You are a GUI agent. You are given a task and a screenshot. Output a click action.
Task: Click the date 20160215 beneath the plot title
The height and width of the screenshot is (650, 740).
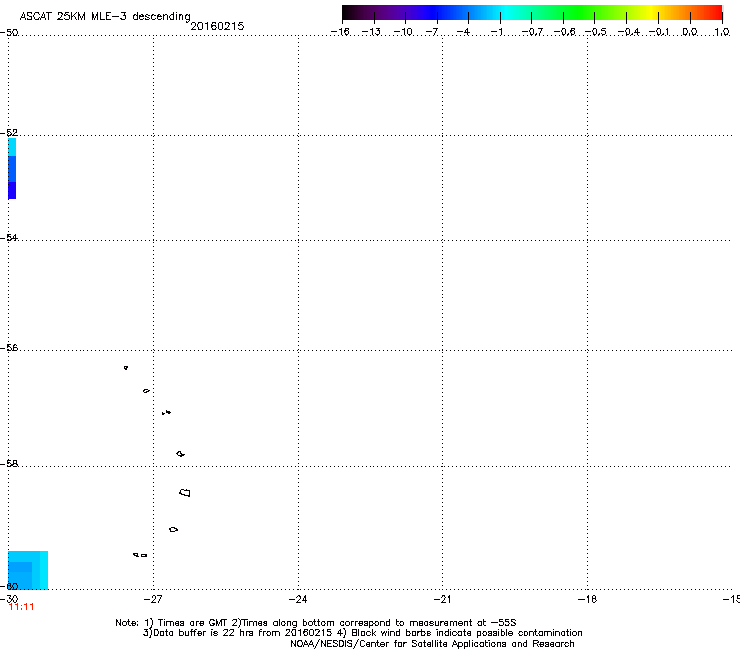pyautogui.click(x=217, y=26)
